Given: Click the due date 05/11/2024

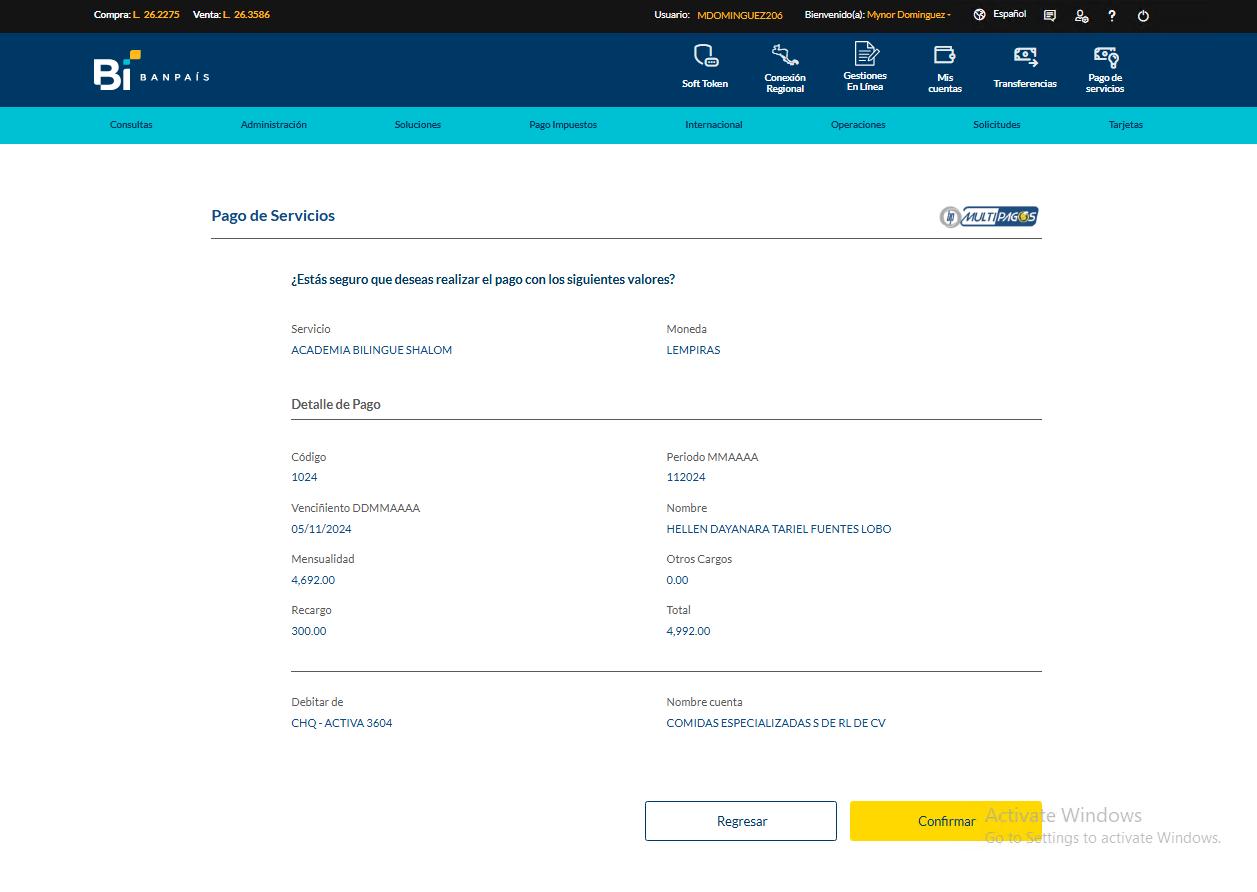Looking at the screenshot, I should [x=321, y=529].
